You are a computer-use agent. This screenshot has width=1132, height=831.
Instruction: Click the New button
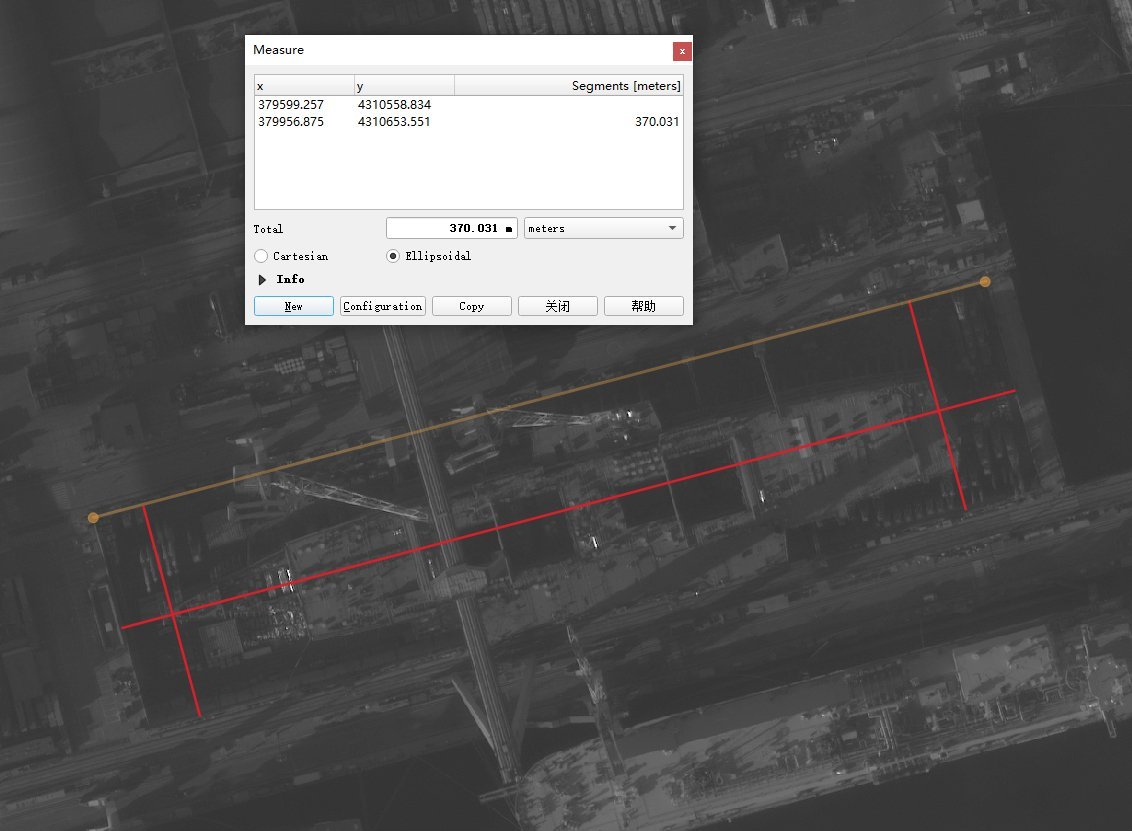coord(294,306)
